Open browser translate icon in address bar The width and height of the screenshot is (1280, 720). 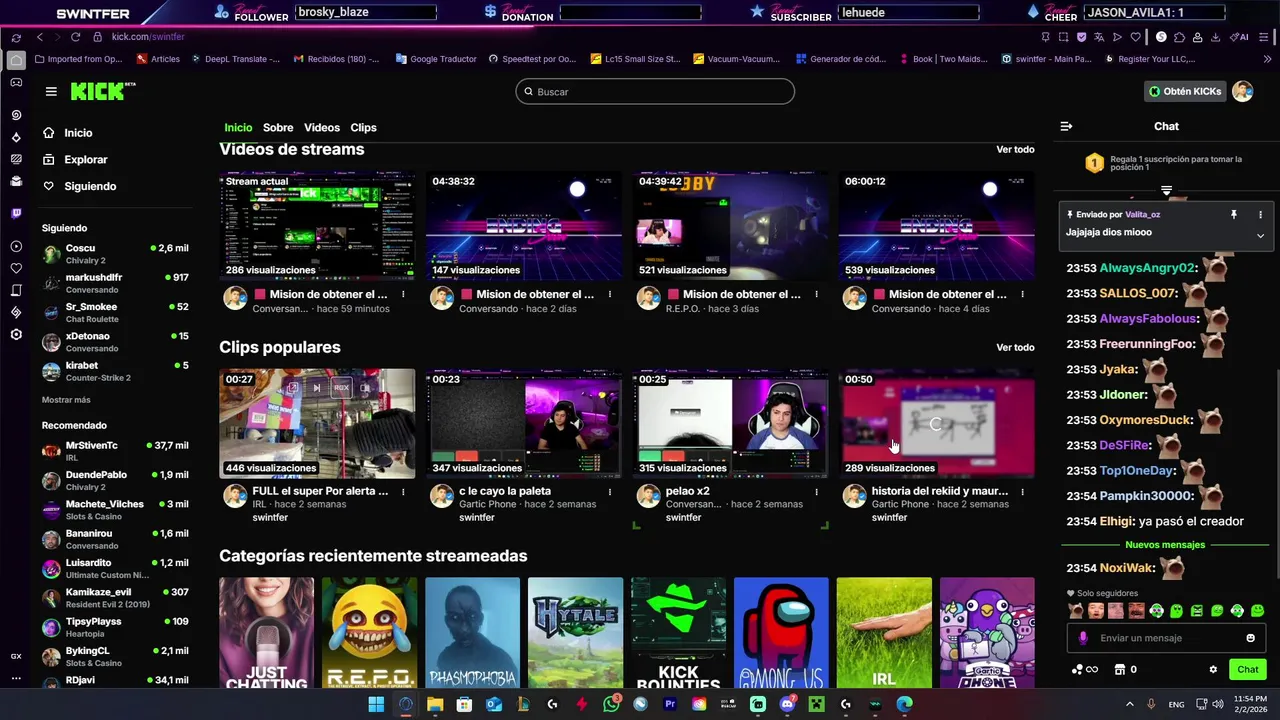pyautogui.click(x=1099, y=37)
